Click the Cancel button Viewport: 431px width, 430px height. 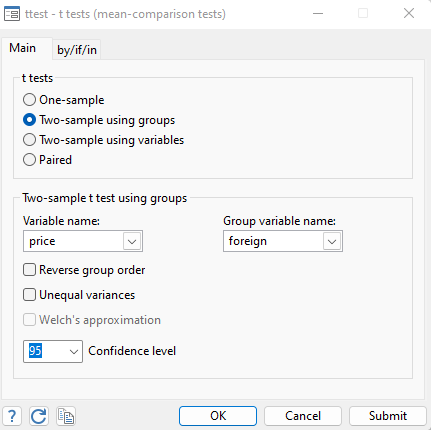[x=303, y=416]
